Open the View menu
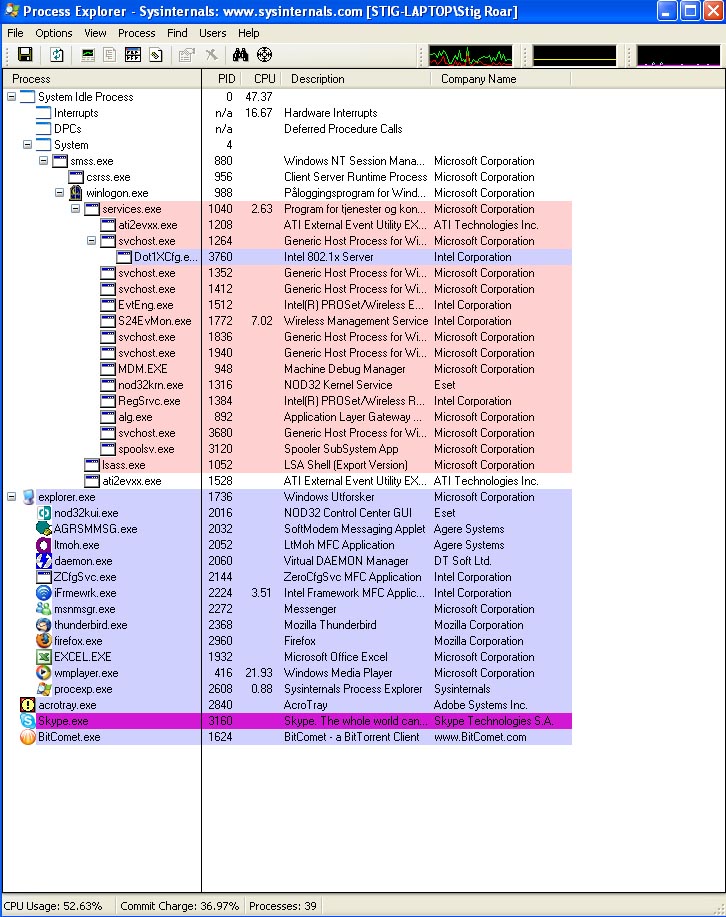 95,33
